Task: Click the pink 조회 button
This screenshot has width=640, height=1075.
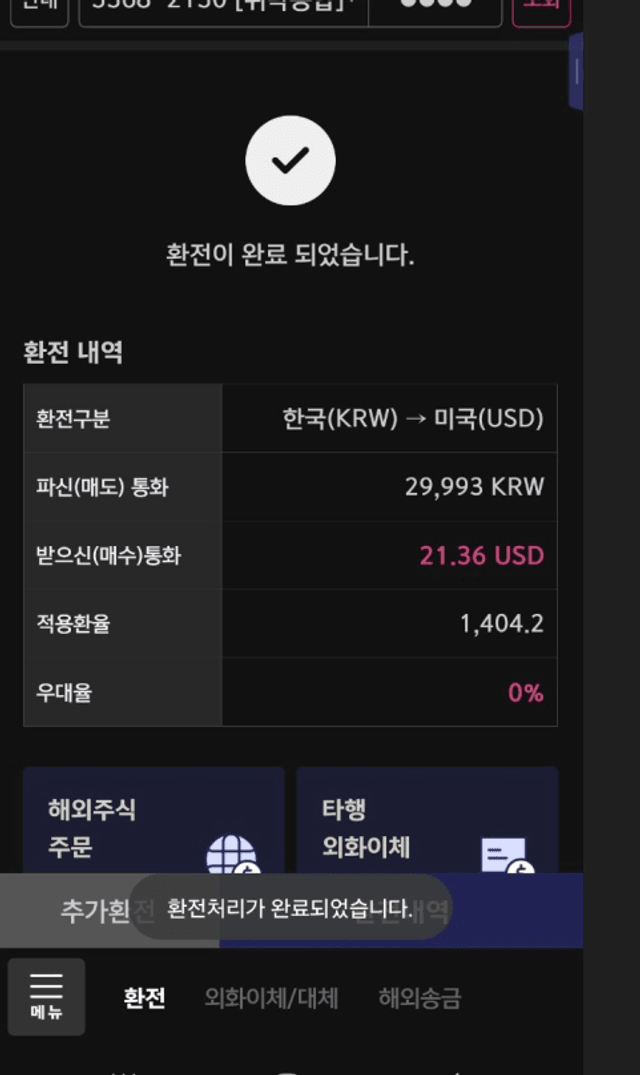Action: 541,8
